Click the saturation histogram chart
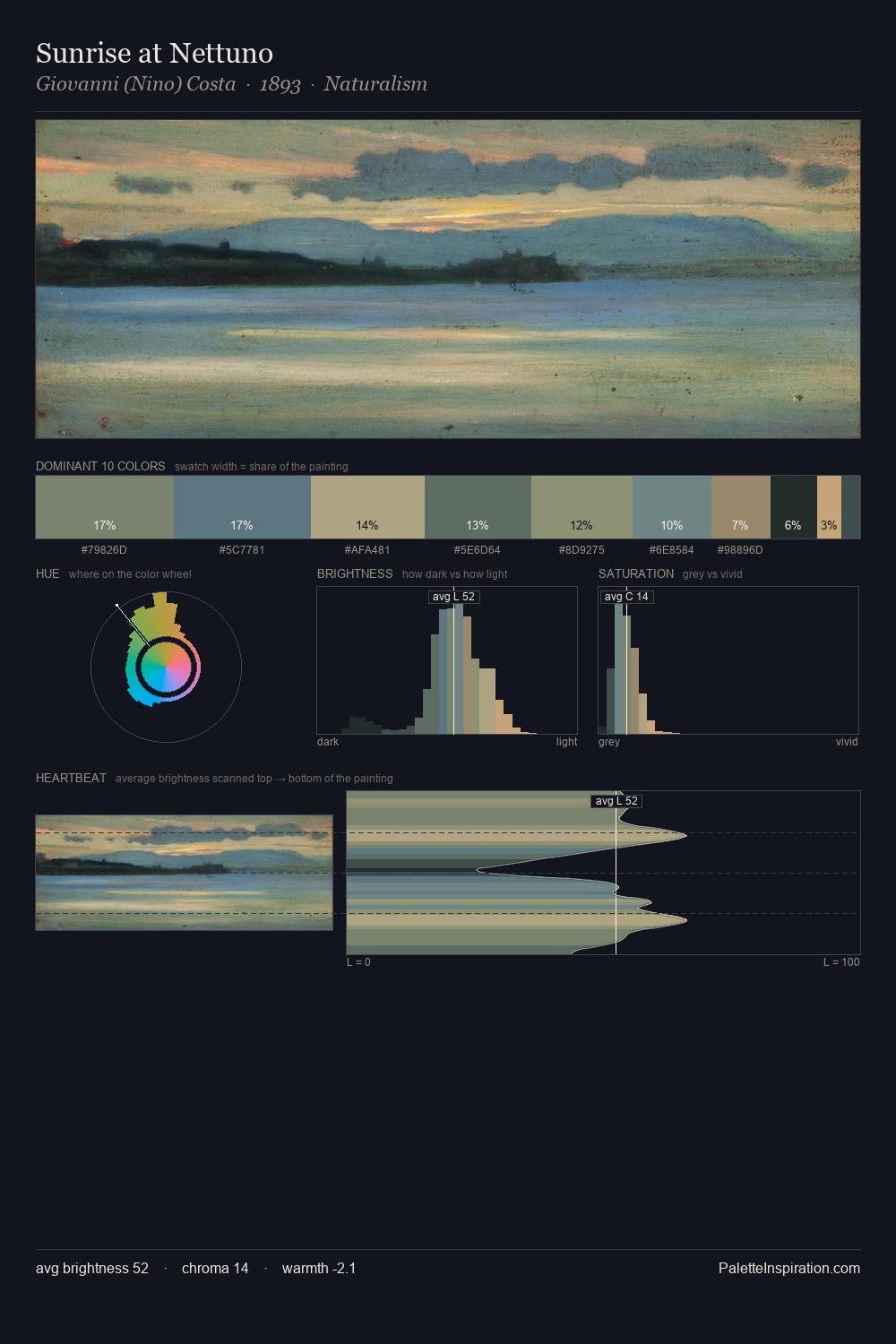896x1344 pixels. (728, 660)
